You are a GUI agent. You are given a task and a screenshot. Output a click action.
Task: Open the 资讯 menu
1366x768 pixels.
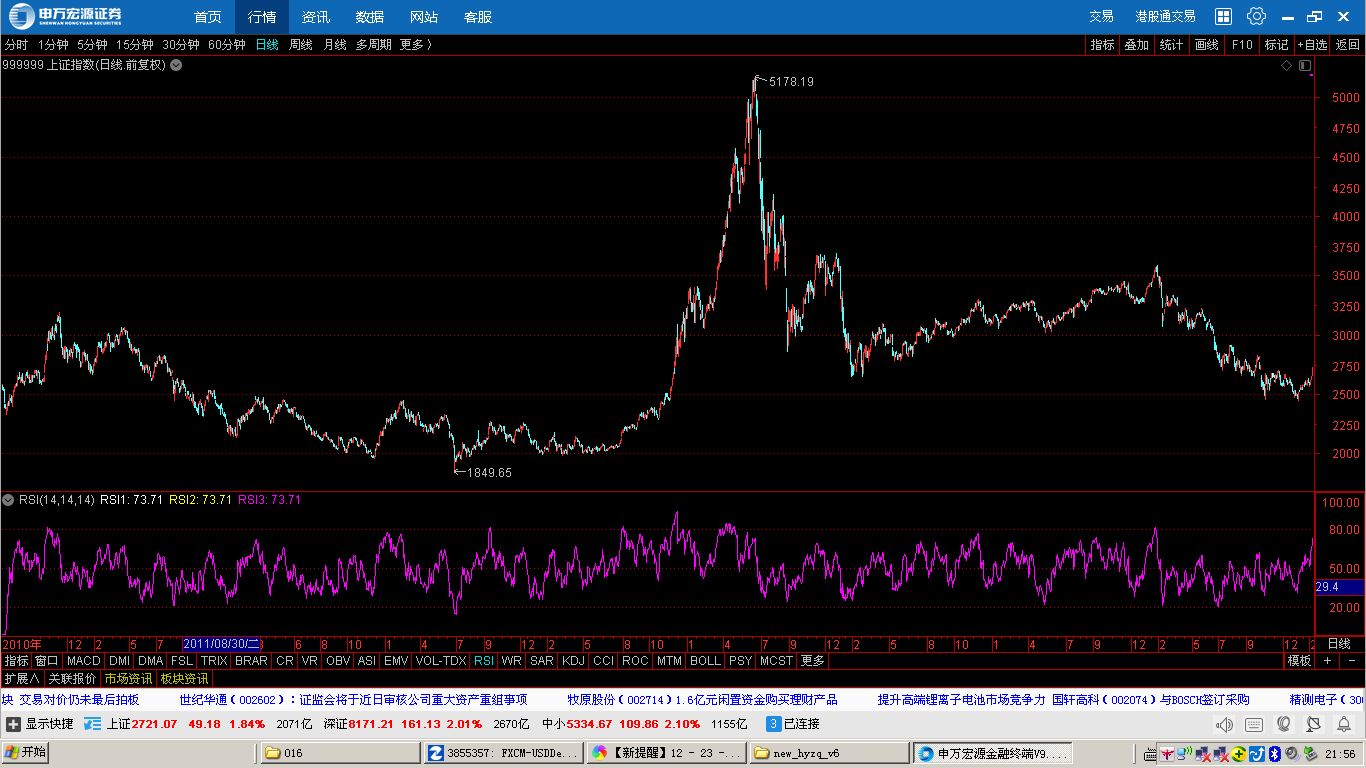tap(316, 17)
